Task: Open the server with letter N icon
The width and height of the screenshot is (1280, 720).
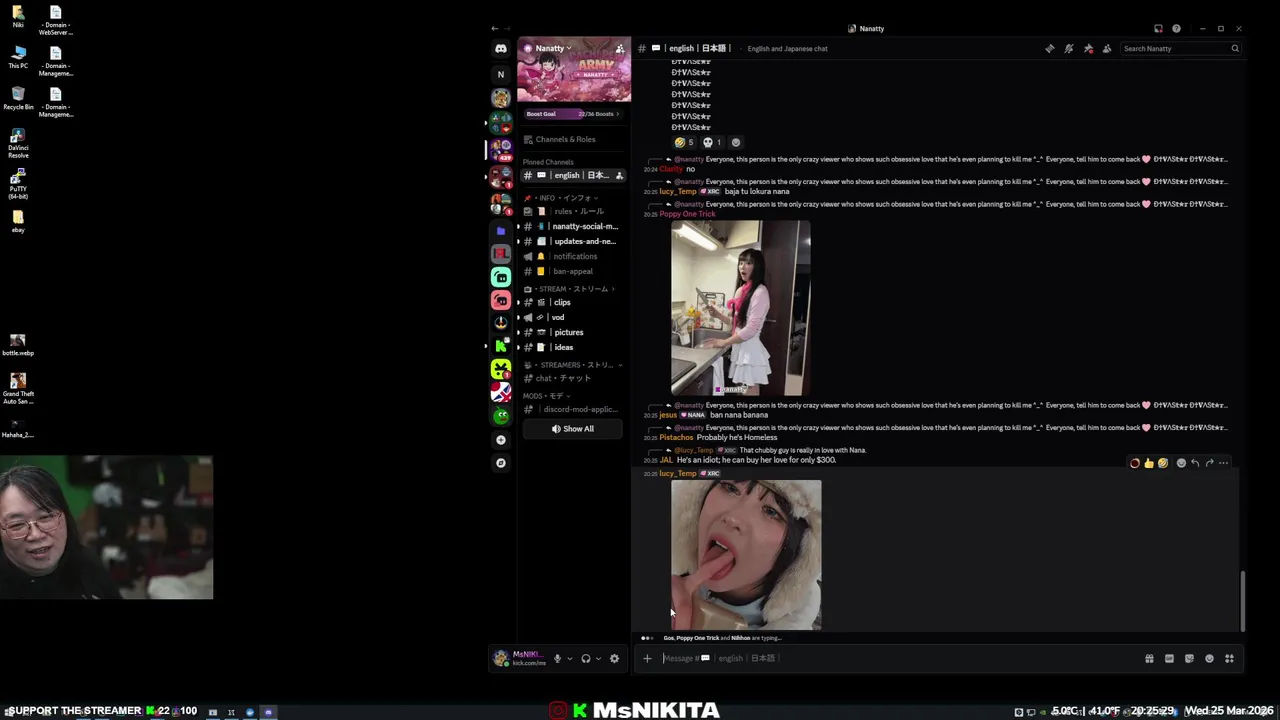Action: coord(501,74)
